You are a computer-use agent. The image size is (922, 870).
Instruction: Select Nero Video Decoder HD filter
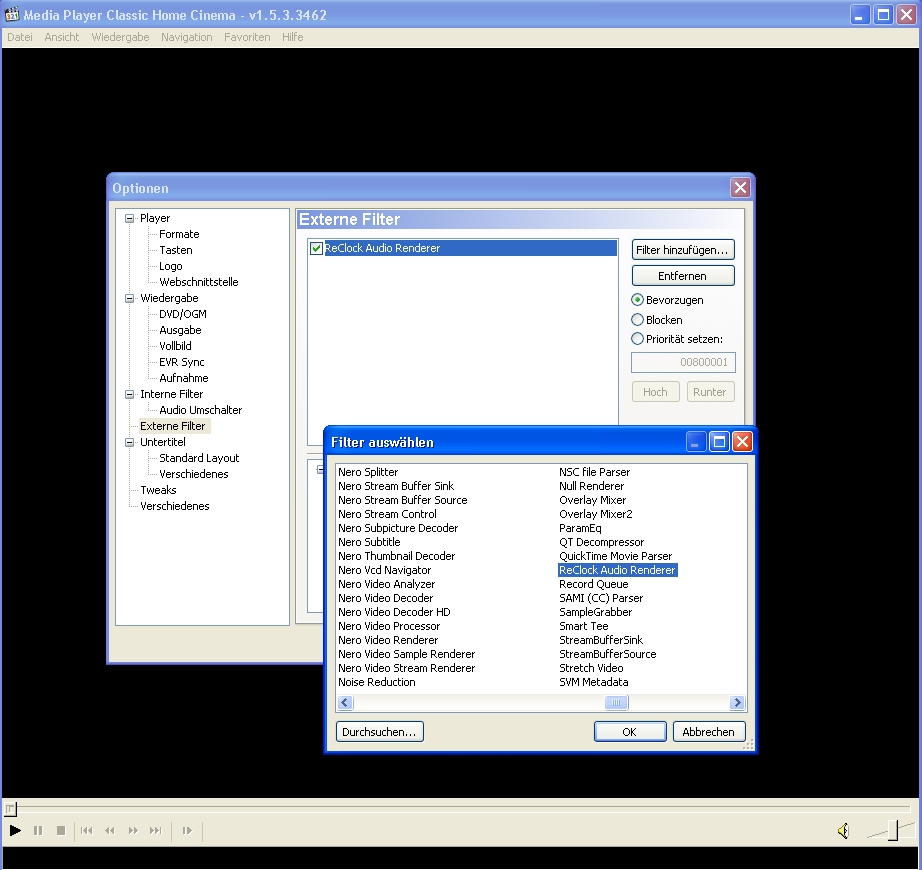point(394,612)
